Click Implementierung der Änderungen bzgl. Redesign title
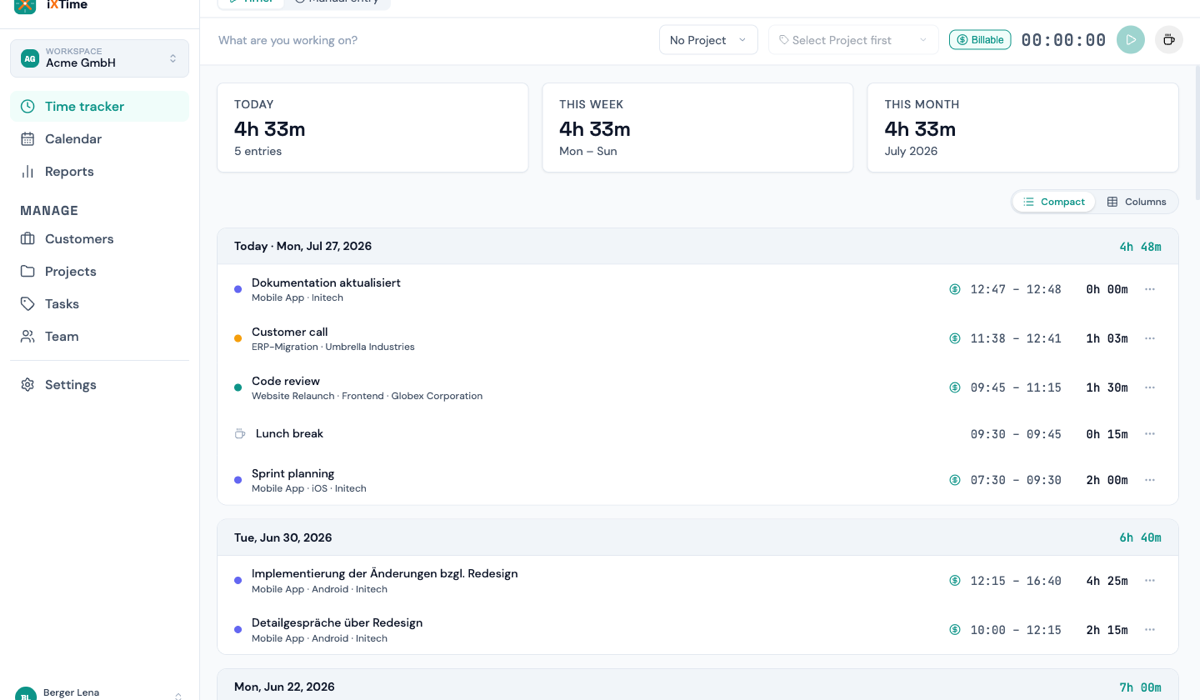 (385, 574)
